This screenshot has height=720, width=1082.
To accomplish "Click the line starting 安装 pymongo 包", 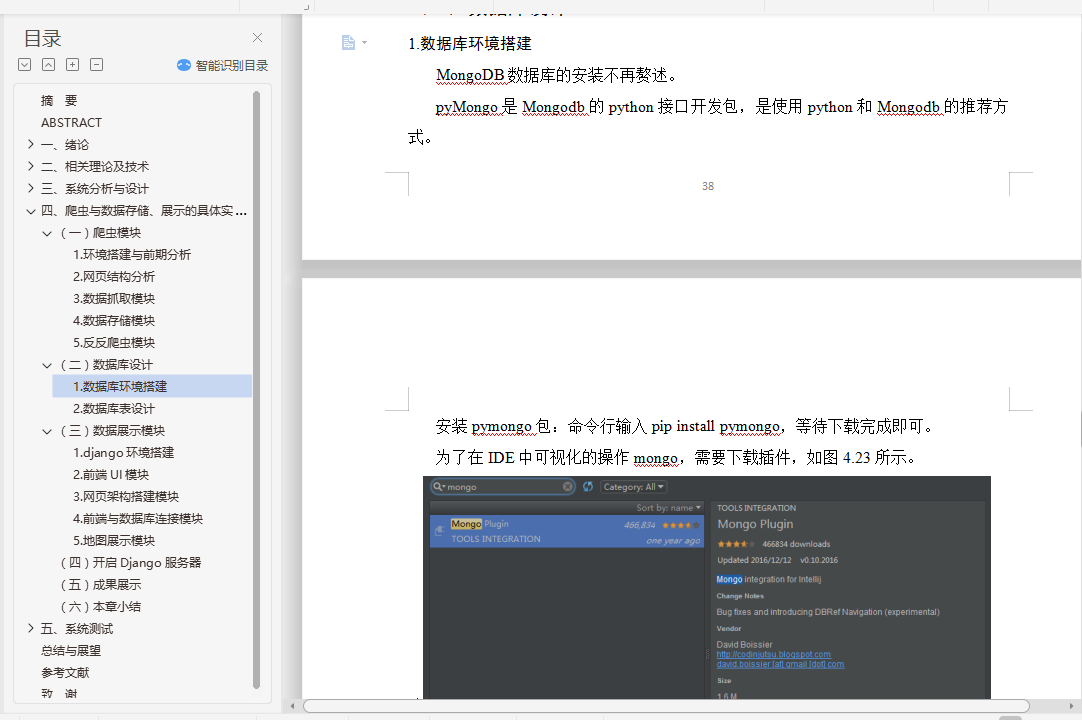I will pos(686,427).
